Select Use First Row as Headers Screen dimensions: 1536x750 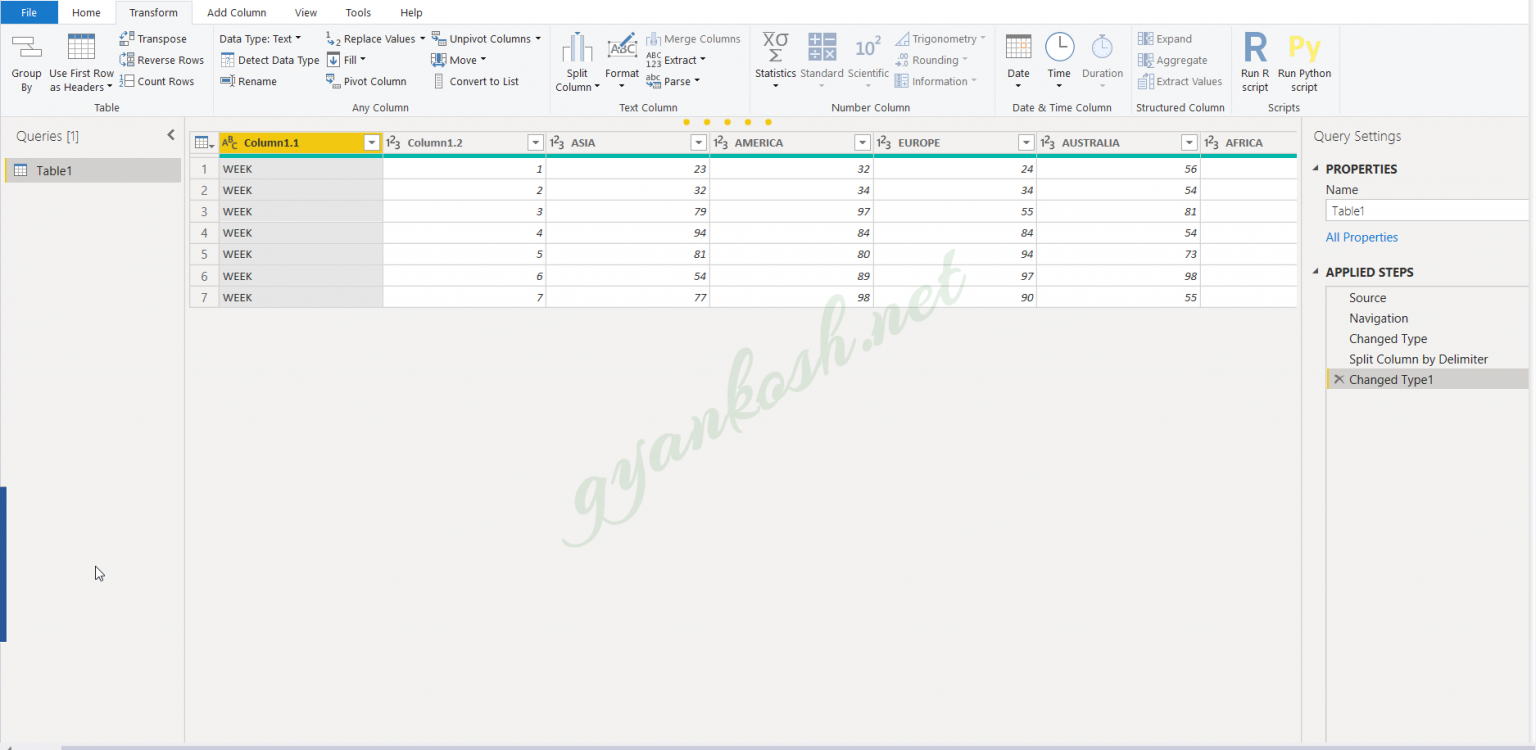(x=80, y=62)
